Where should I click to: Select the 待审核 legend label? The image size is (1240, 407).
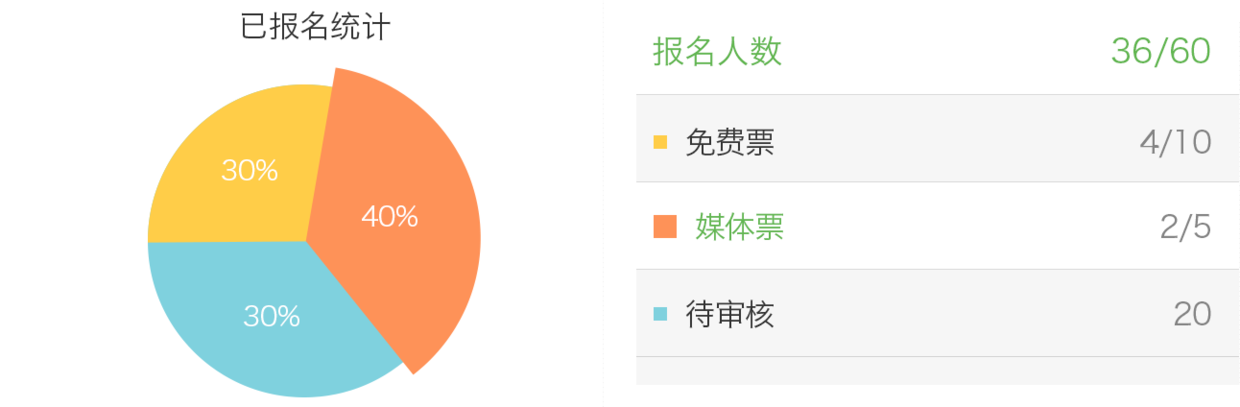[x=730, y=315]
